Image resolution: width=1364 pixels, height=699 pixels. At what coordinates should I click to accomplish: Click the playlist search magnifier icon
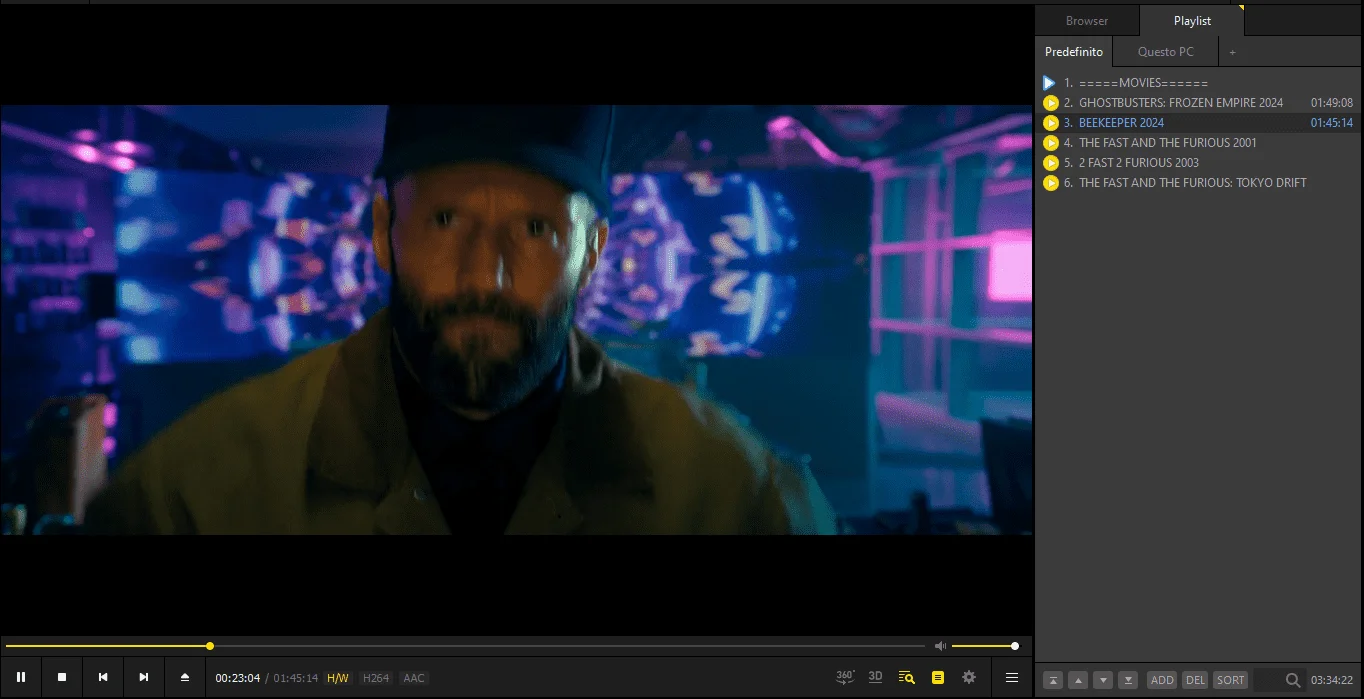tap(1293, 680)
